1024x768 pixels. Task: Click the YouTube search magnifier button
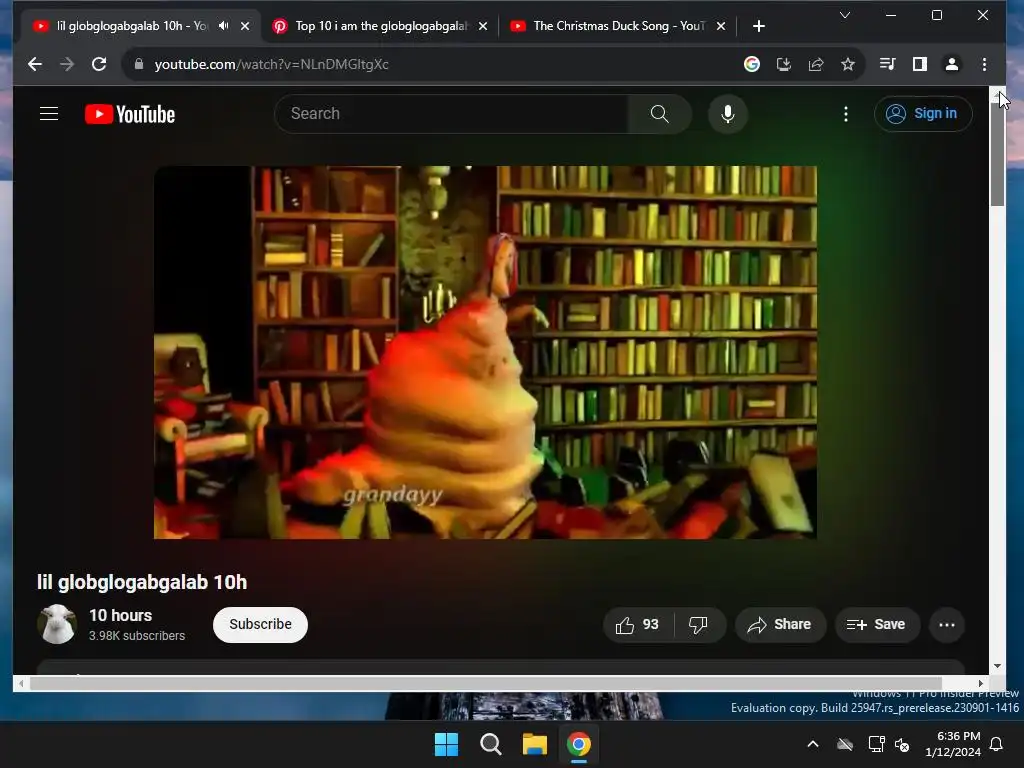(660, 114)
